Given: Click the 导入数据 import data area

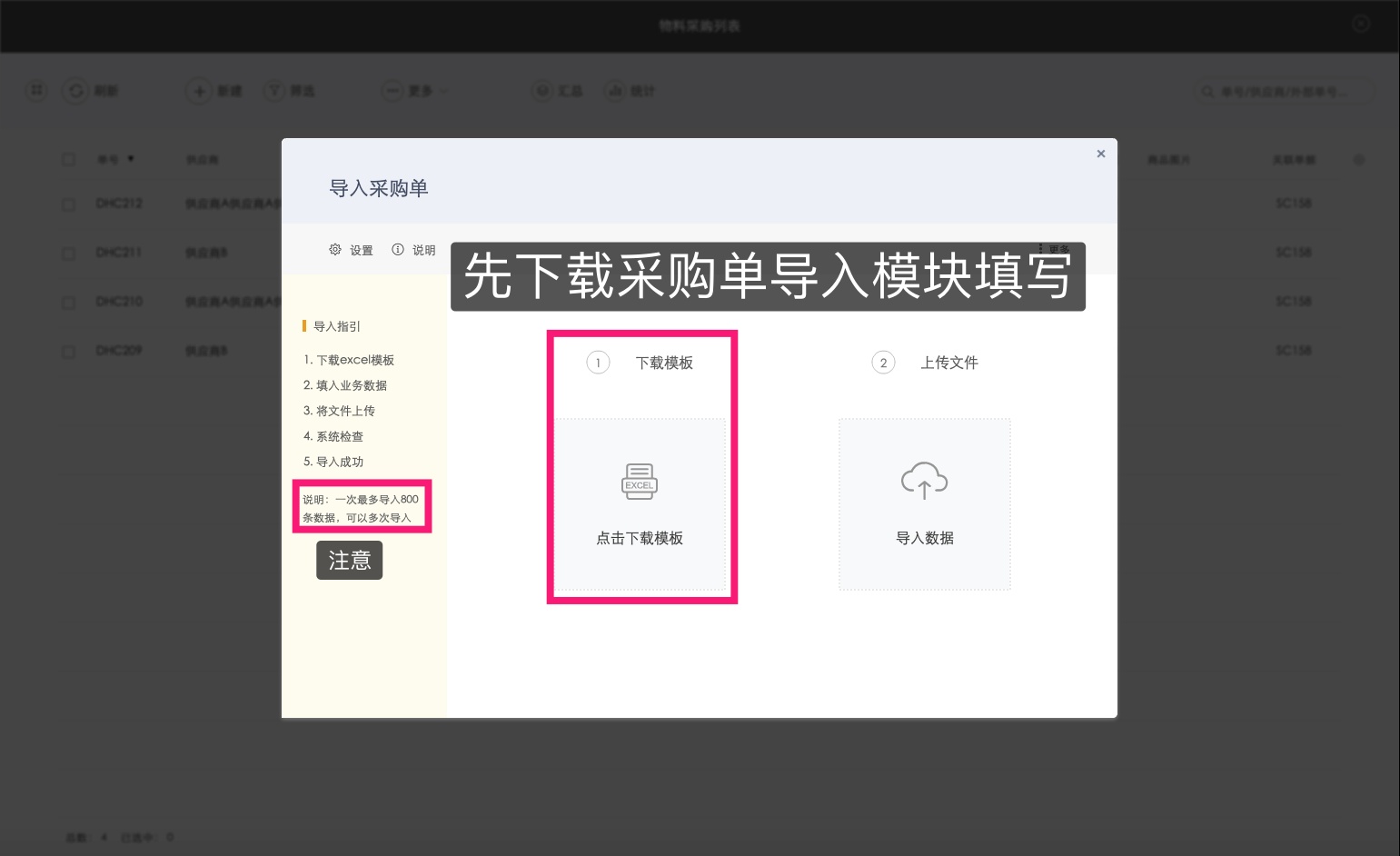Looking at the screenshot, I should (924, 537).
